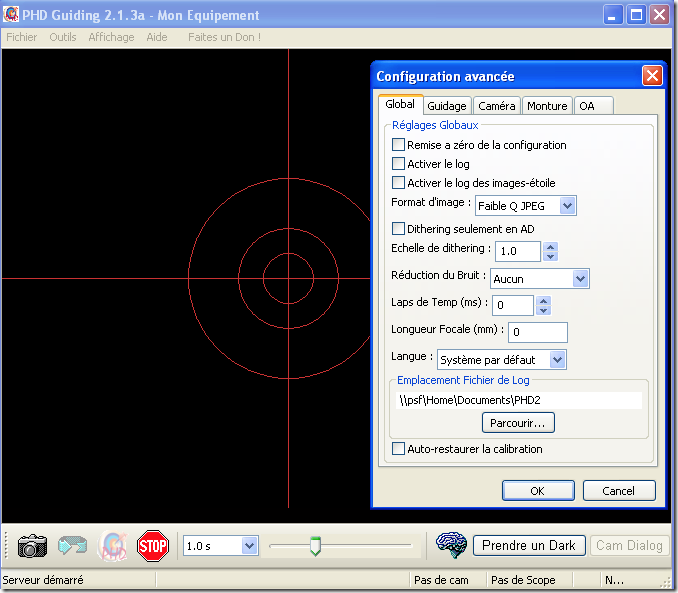The height and width of the screenshot is (593, 678).
Task: Enable Activer le log checkbox
Action: click(398, 163)
